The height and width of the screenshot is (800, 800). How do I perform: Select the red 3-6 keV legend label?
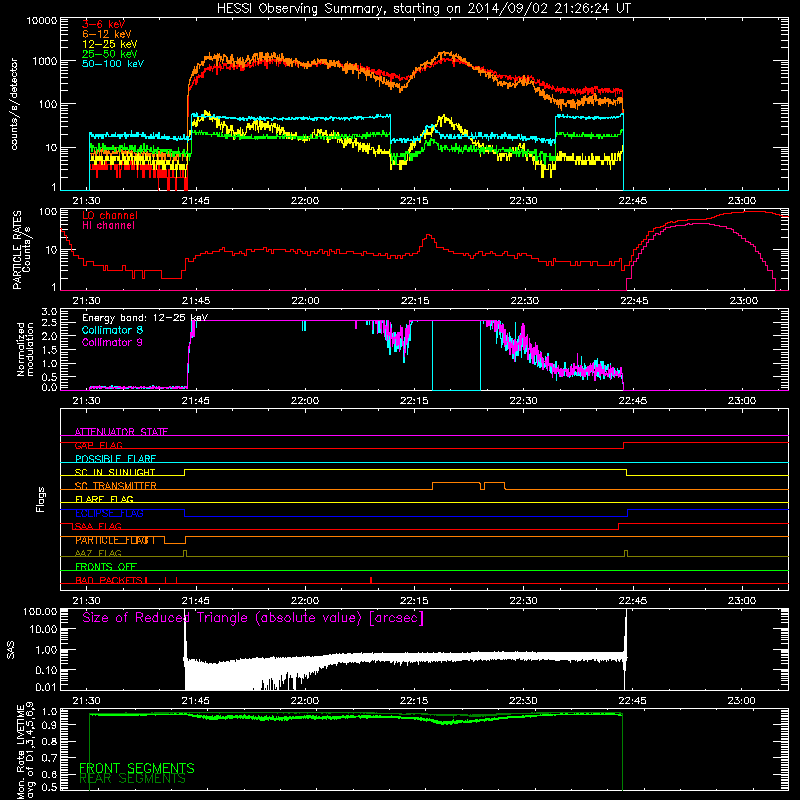pos(103,24)
